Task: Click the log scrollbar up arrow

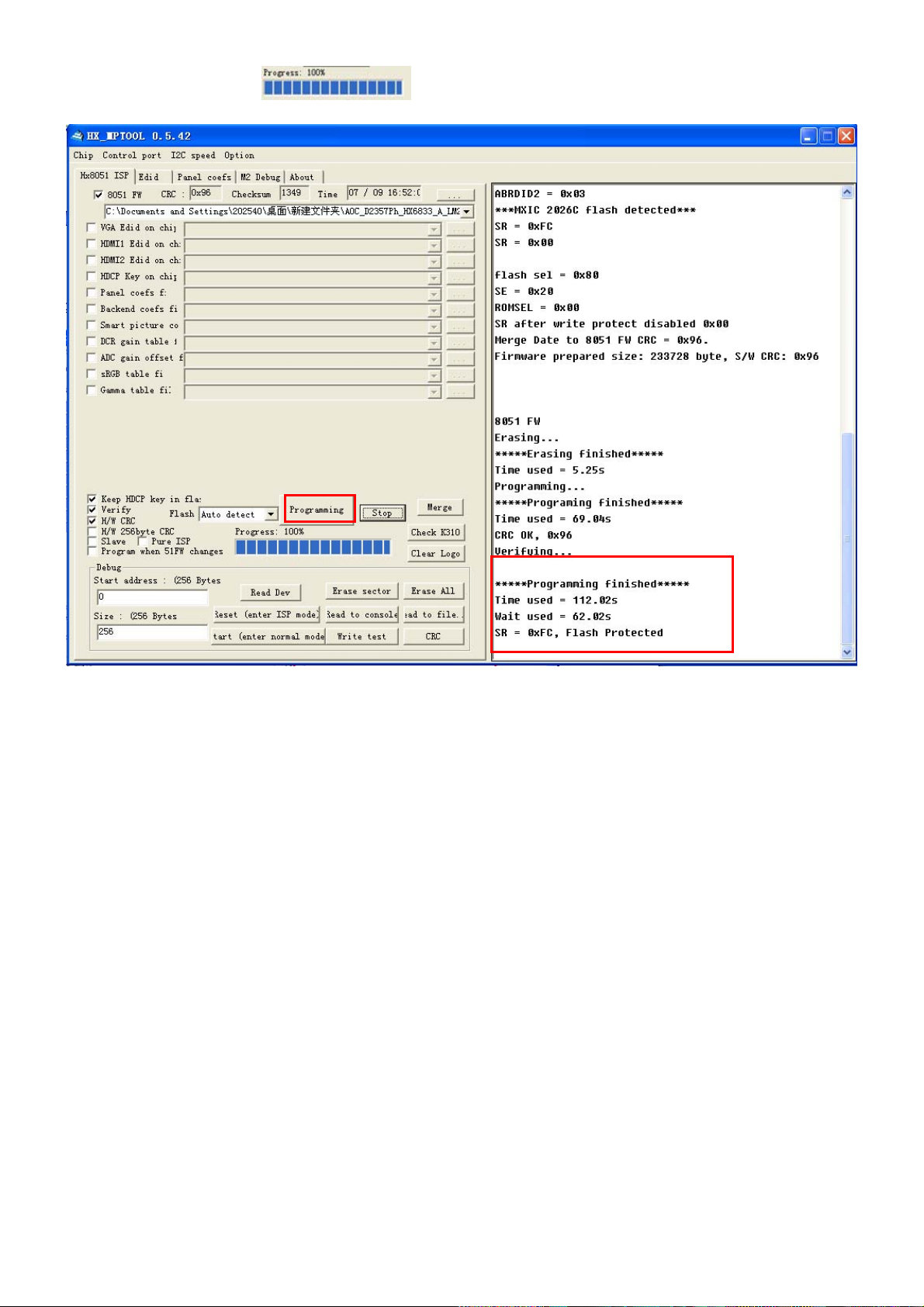Action: pos(847,192)
